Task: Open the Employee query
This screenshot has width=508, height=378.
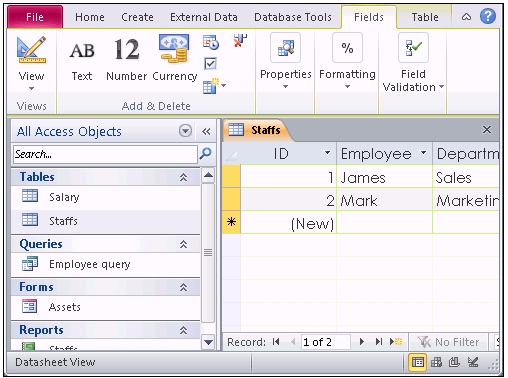Action: (x=106, y=264)
